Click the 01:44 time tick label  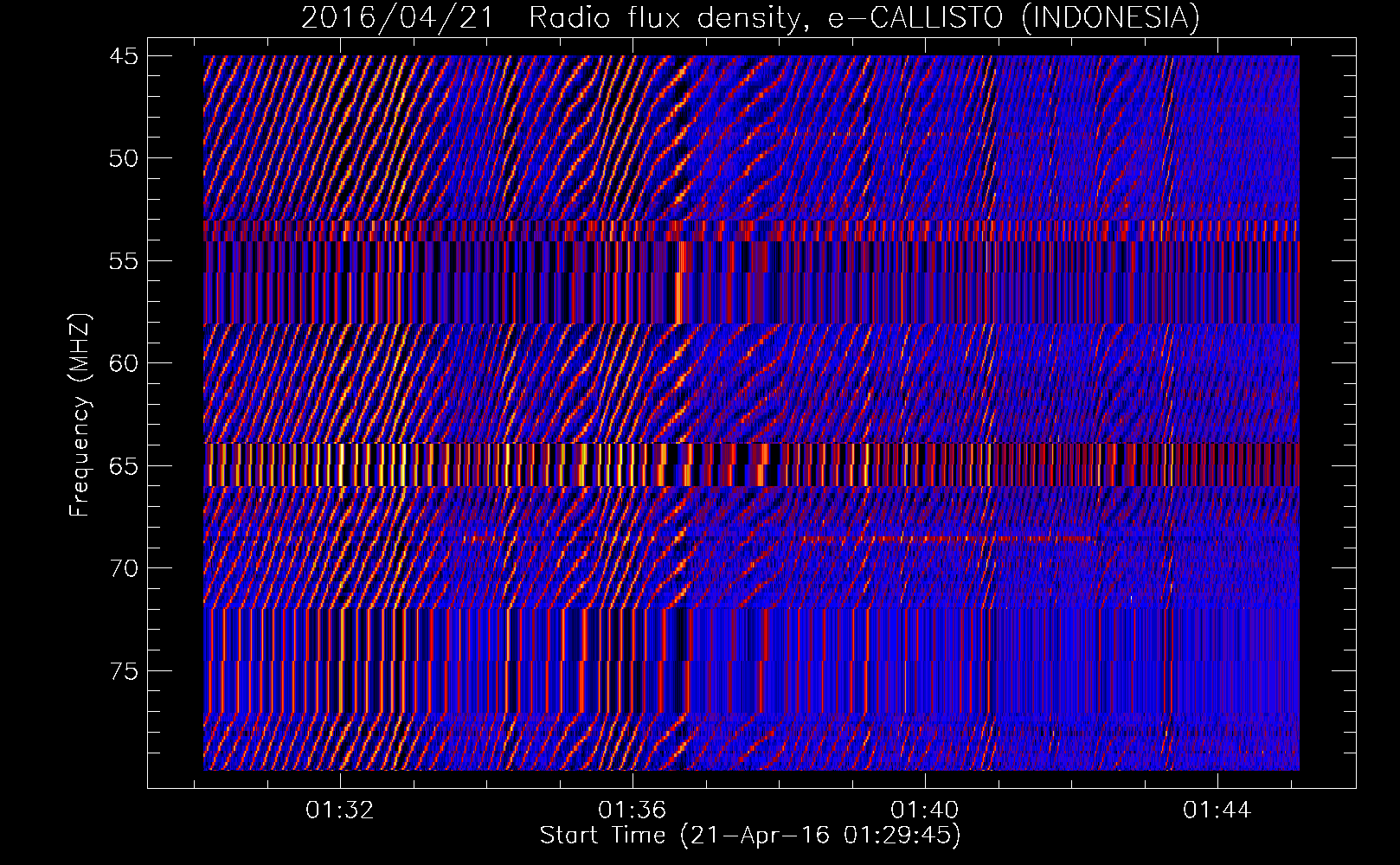tap(1217, 810)
